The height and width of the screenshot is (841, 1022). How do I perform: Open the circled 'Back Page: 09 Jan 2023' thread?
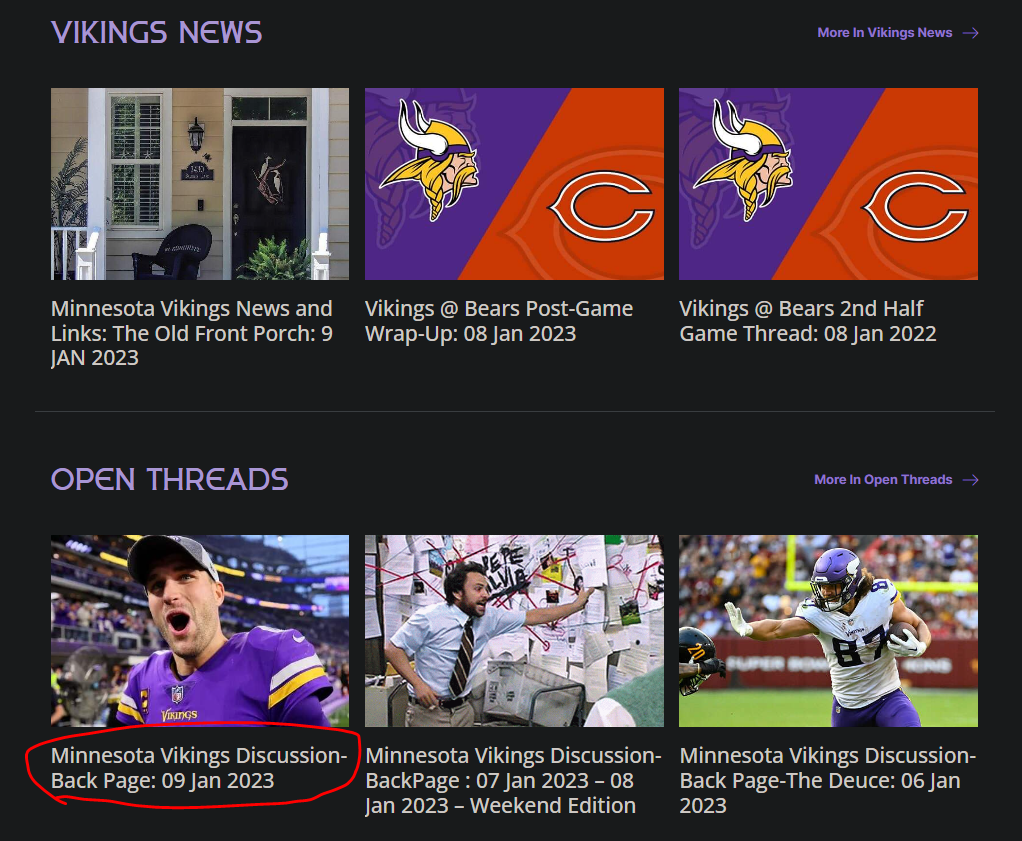point(198,768)
